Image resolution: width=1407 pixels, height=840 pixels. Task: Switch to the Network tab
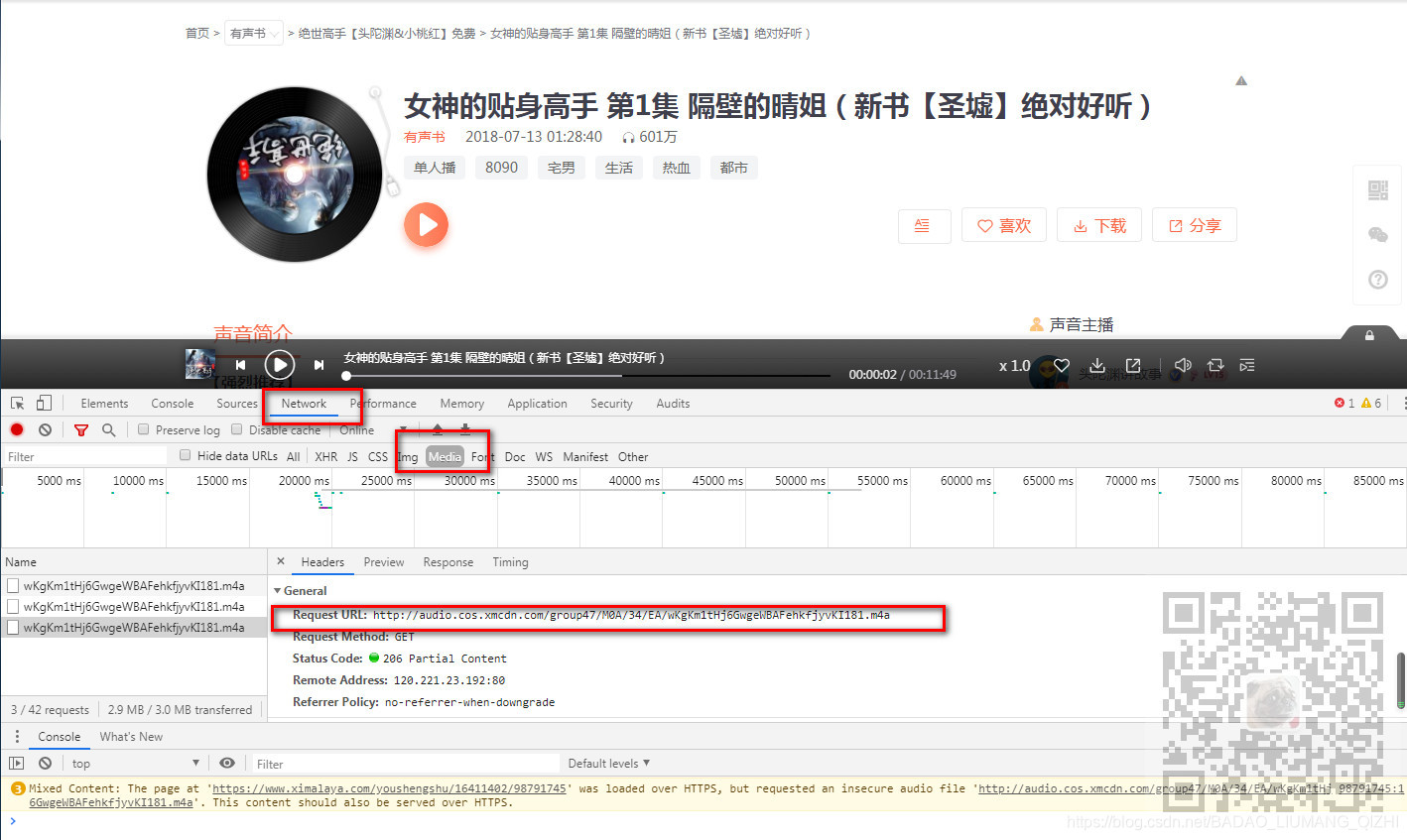pos(304,404)
